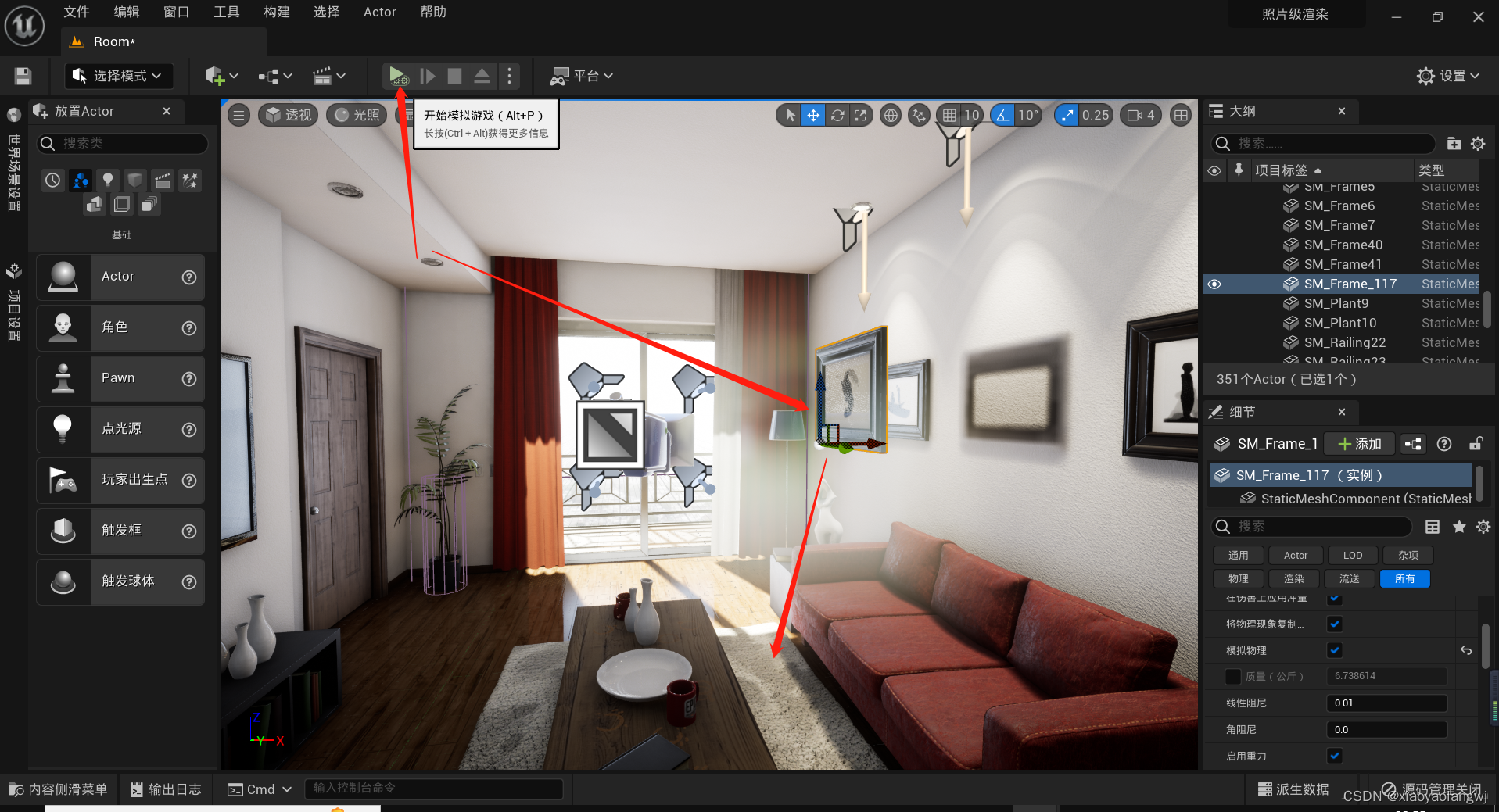Open the play options three-dot menu
Viewport: 1499px width, 812px height.
pyautogui.click(x=509, y=76)
